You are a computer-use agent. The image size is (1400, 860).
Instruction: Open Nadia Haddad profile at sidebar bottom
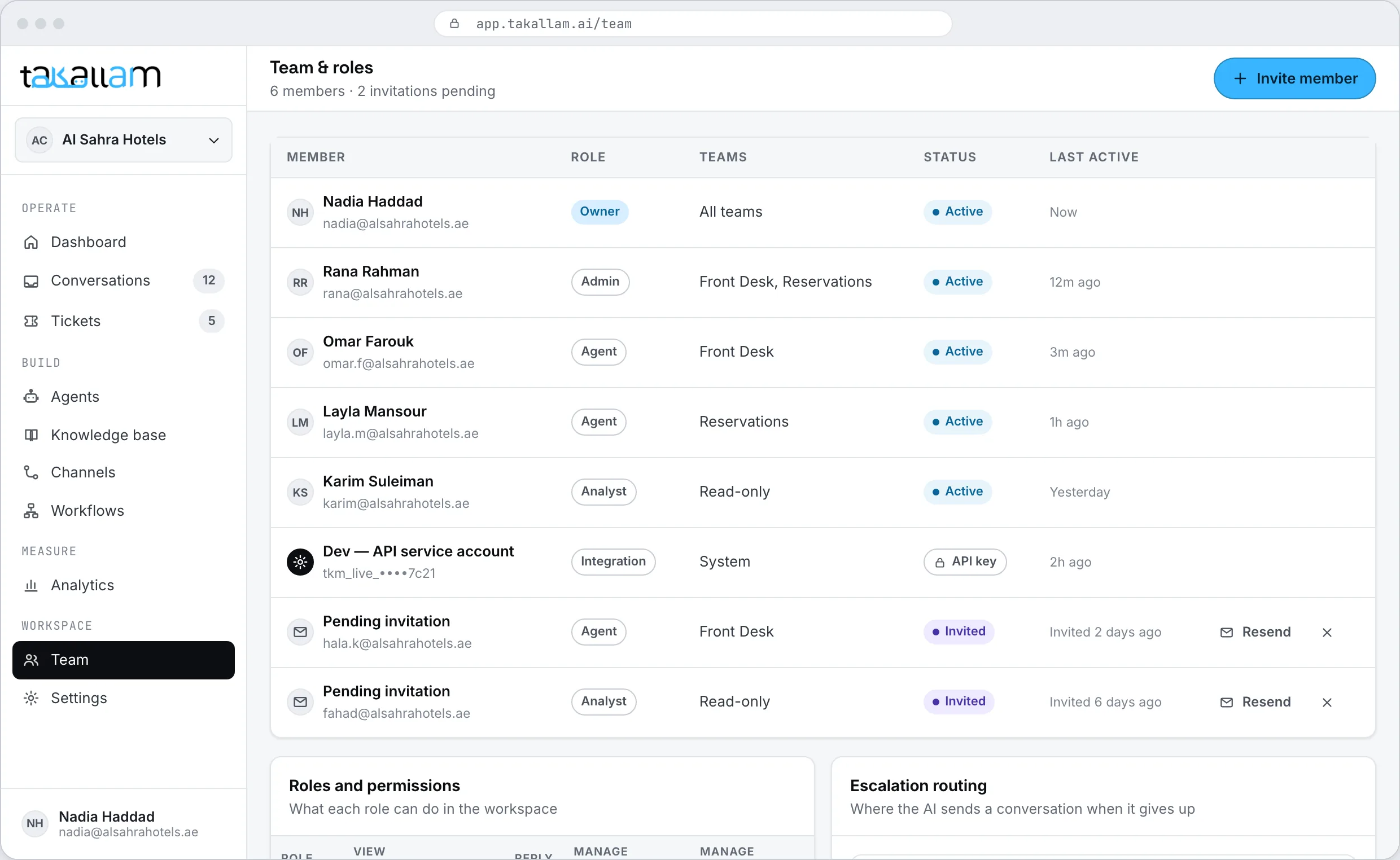(x=124, y=824)
